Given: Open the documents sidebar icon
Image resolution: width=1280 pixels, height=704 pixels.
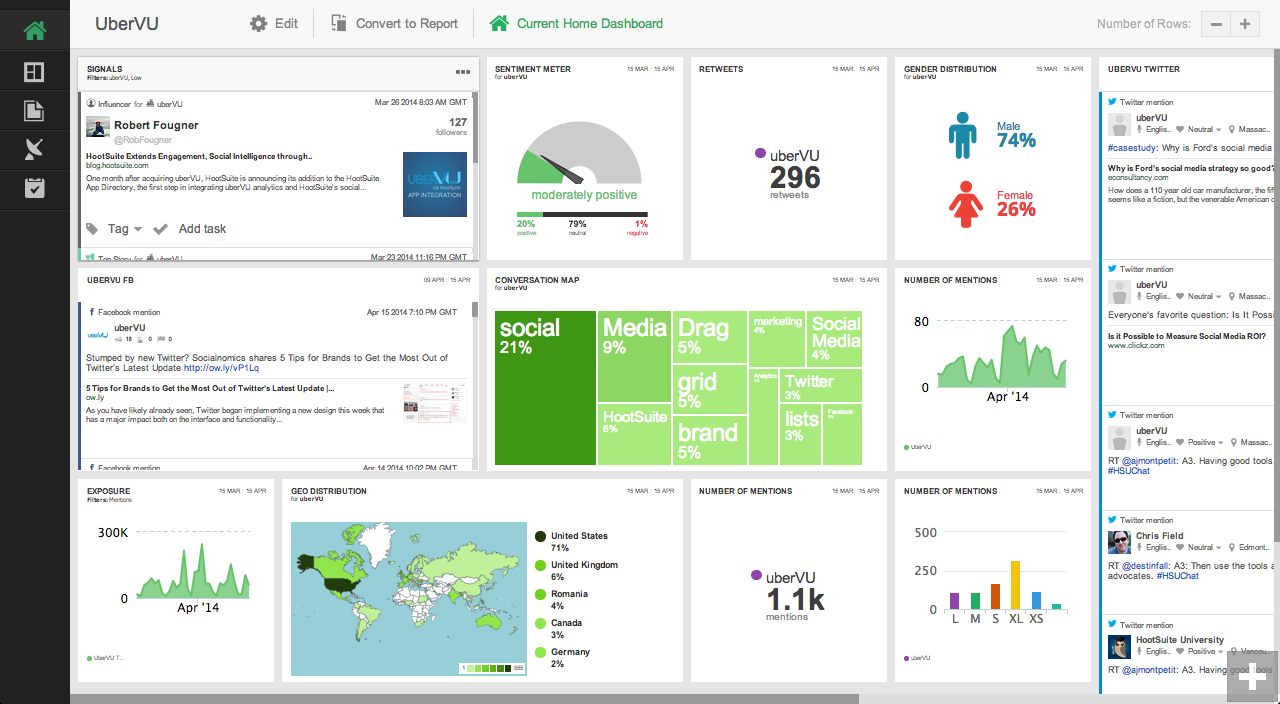Looking at the screenshot, I should click(x=35, y=111).
